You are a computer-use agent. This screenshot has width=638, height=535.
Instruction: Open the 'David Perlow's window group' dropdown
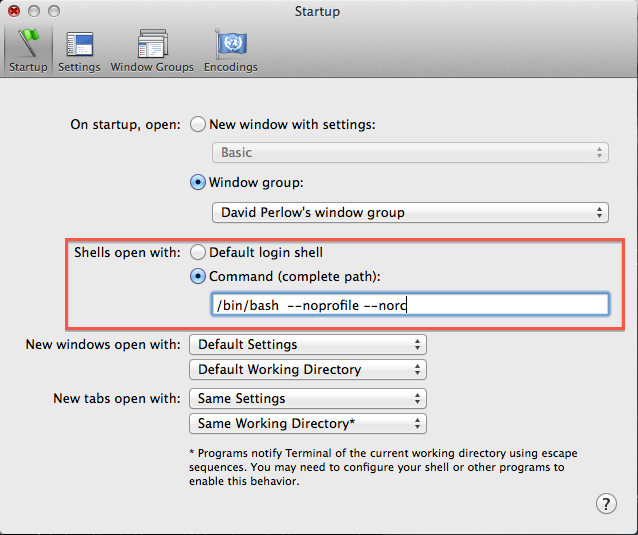click(410, 212)
